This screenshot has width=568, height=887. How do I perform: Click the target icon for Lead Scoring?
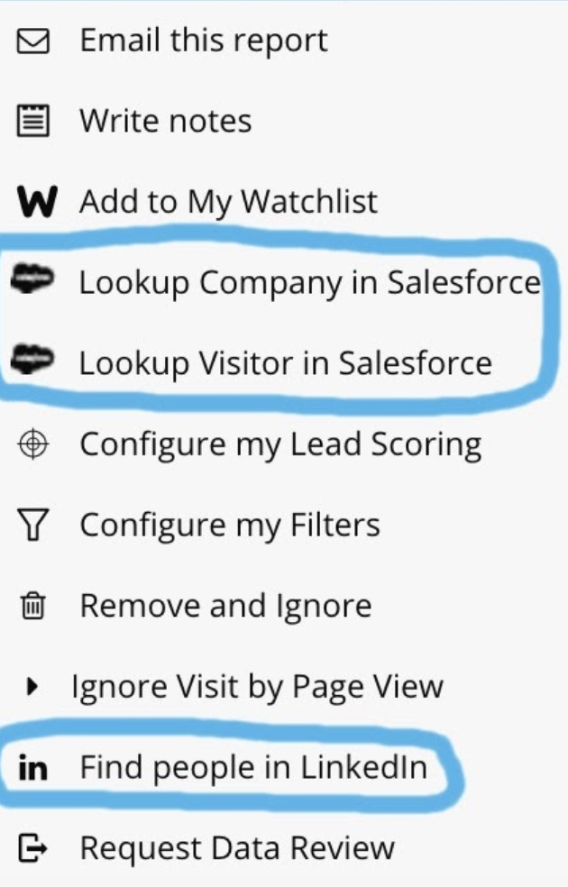[33, 445]
